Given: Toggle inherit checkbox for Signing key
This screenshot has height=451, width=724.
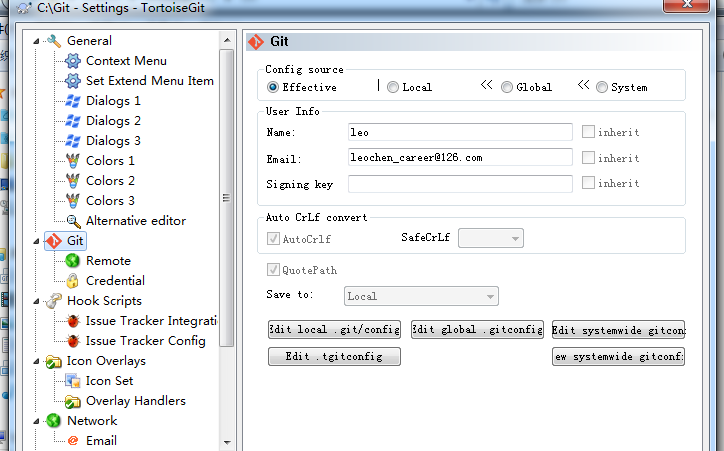Looking at the screenshot, I should point(588,183).
